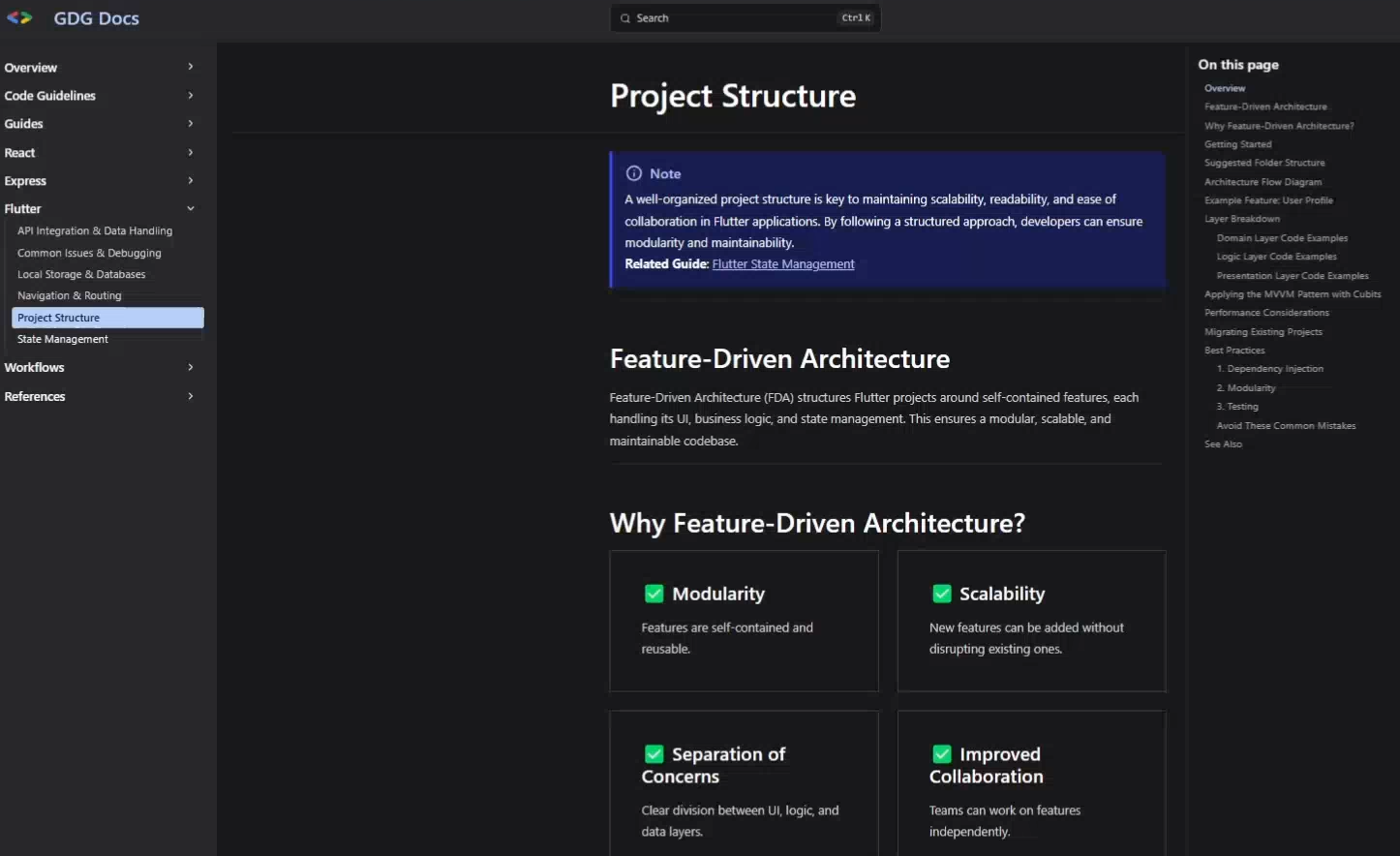Screen dimensions: 1400x856
Task: Click the Improved Collaboration check icon
Action: point(942,754)
